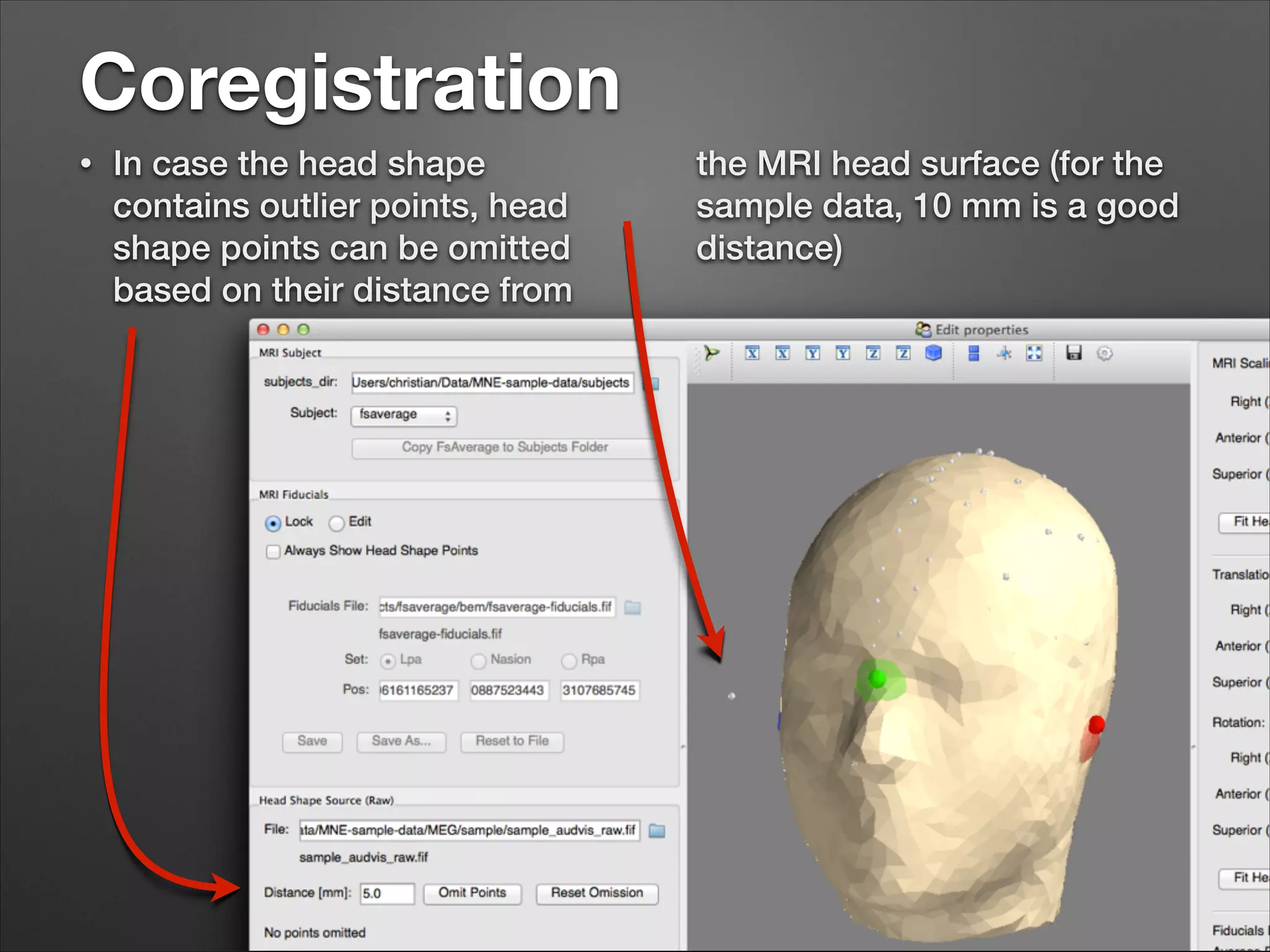Click the full screen scene icon
The image size is (1270, 952).
pyautogui.click(x=1034, y=353)
